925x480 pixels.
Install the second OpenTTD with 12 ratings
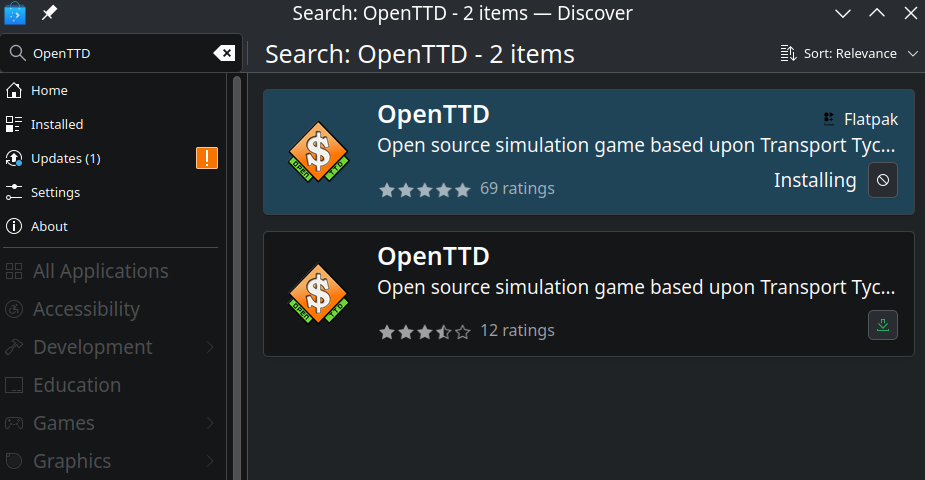[x=883, y=325]
